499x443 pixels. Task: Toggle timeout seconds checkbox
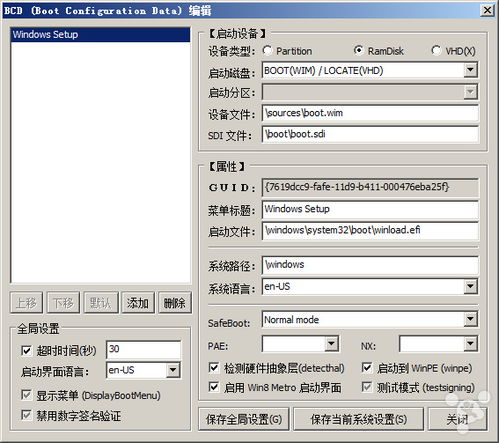tap(26, 350)
